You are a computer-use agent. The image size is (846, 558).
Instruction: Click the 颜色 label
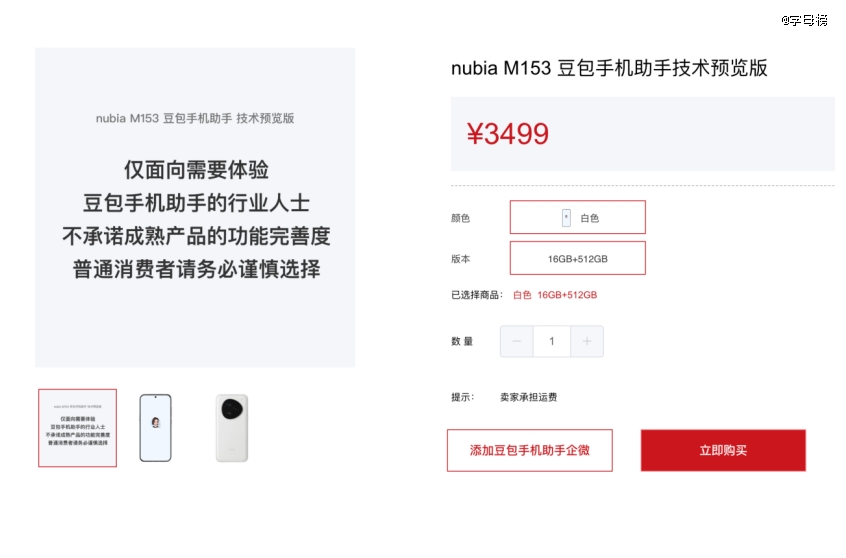[x=461, y=218]
